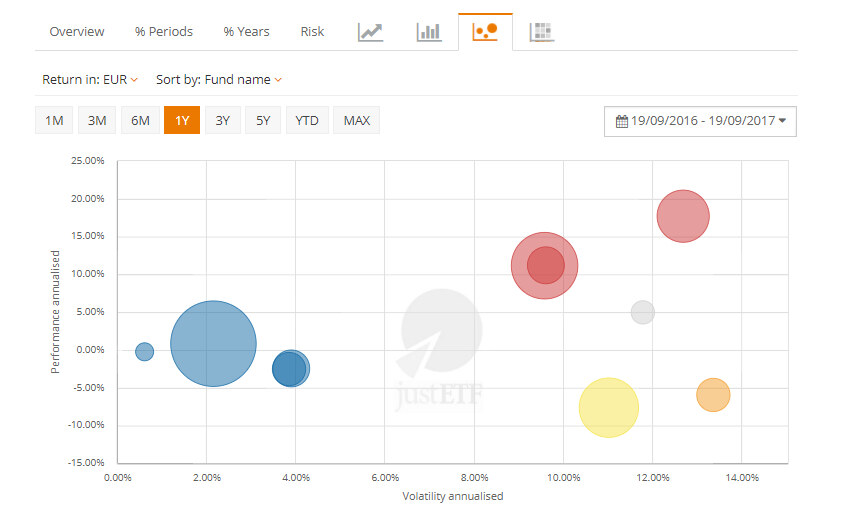Image resolution: width=845 pixels, height=510 pixels.
Task: Open the date range picker 19/09/2016 - 19/09/2017
Action: coord(700,121)
